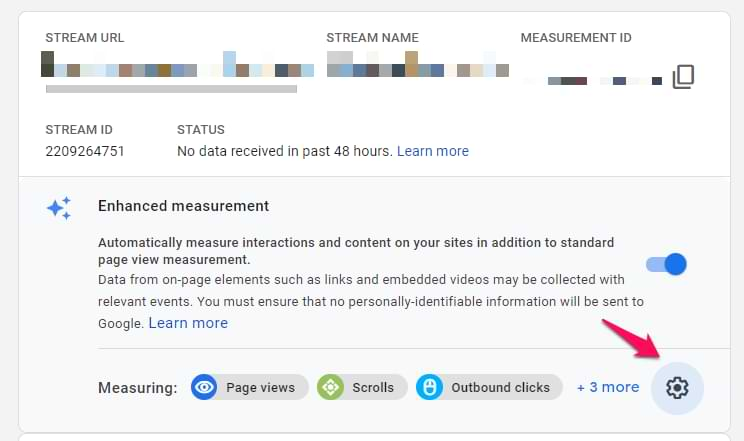Click the blurred stream name value

point(417,70)
